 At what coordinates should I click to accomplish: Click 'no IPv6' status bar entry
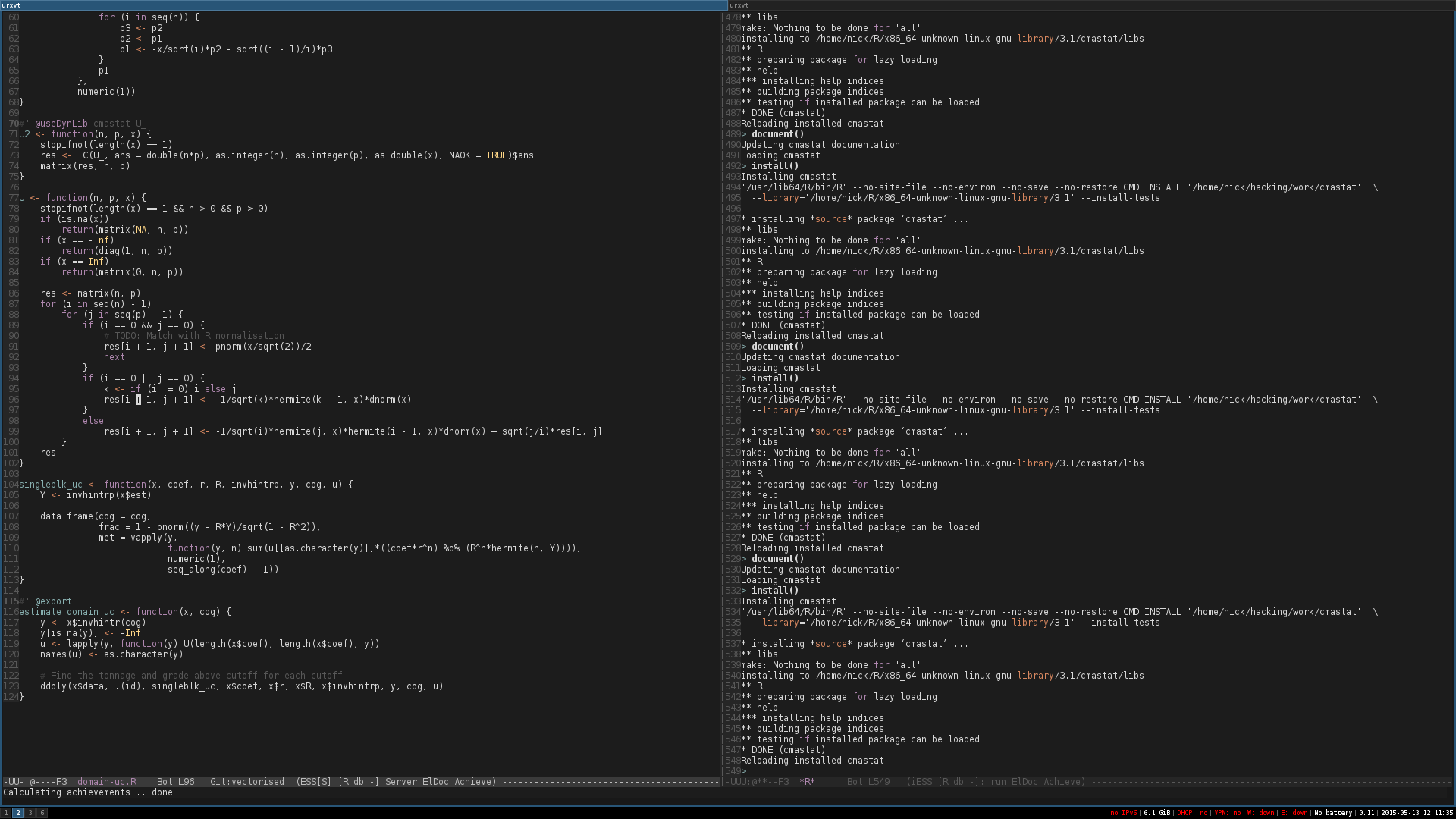(x=1124, y=813)
